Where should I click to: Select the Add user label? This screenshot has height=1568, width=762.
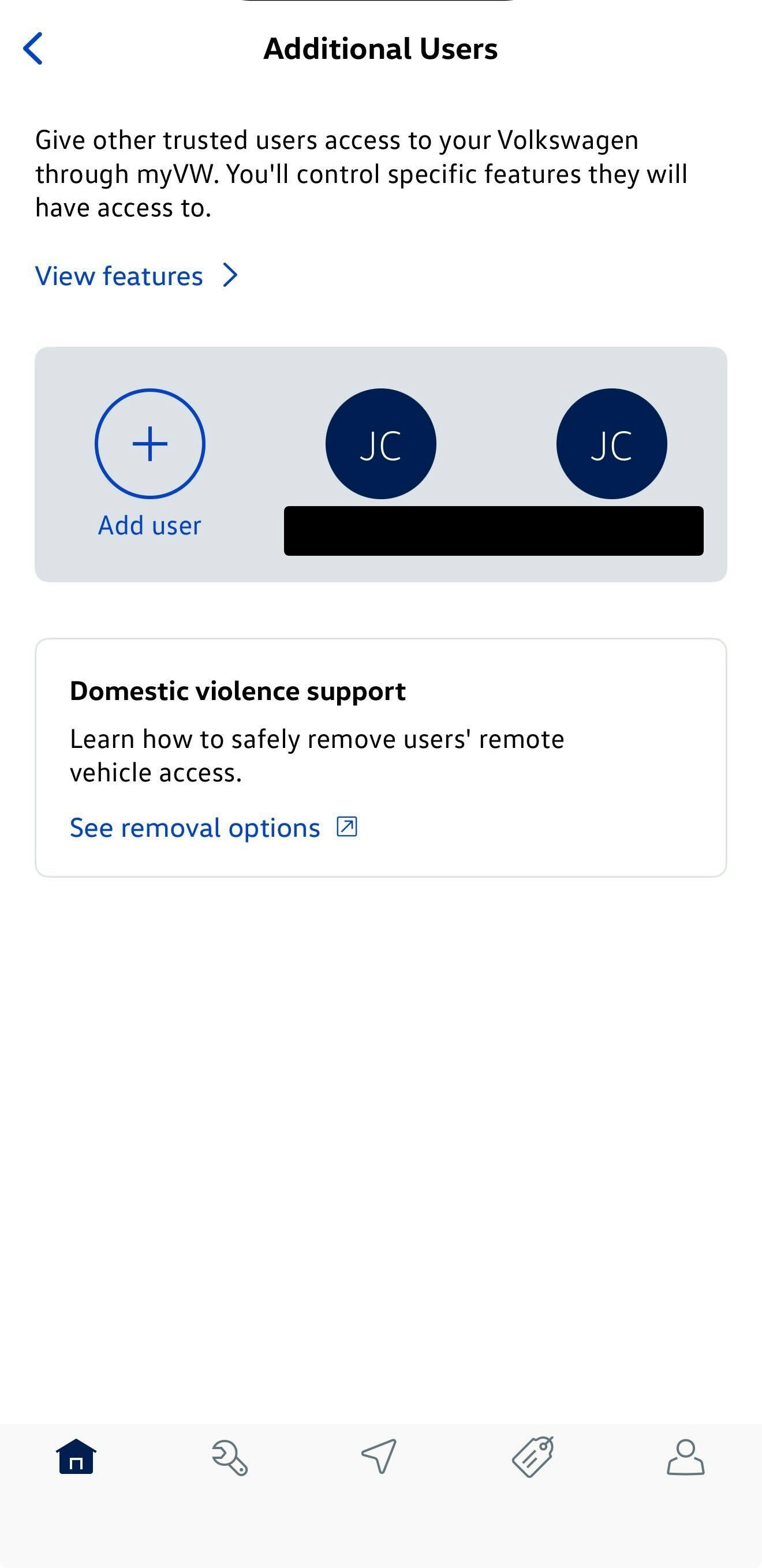pos(150,525)
